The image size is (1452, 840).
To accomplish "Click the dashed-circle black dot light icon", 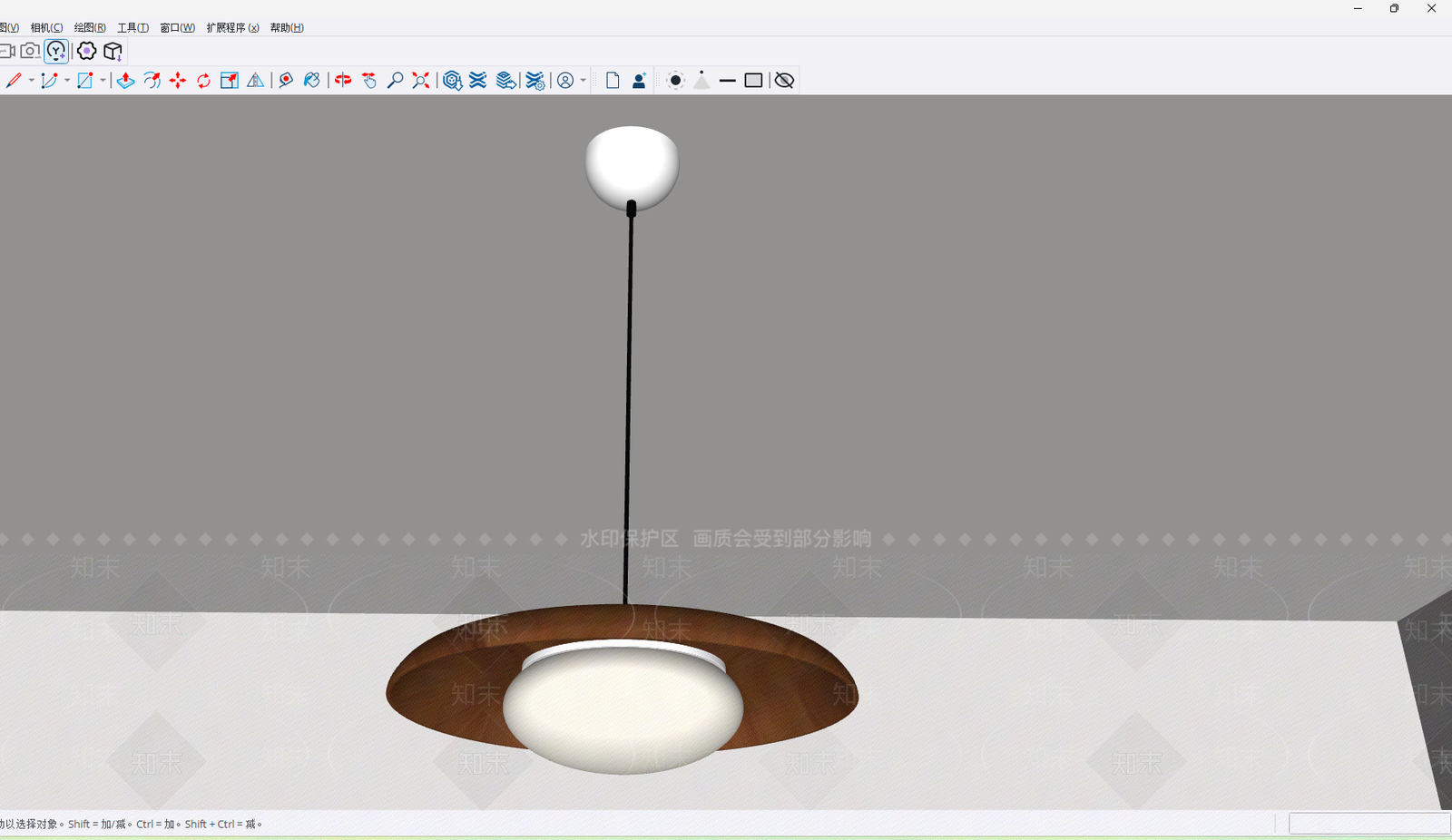I will tap(675, 81).
